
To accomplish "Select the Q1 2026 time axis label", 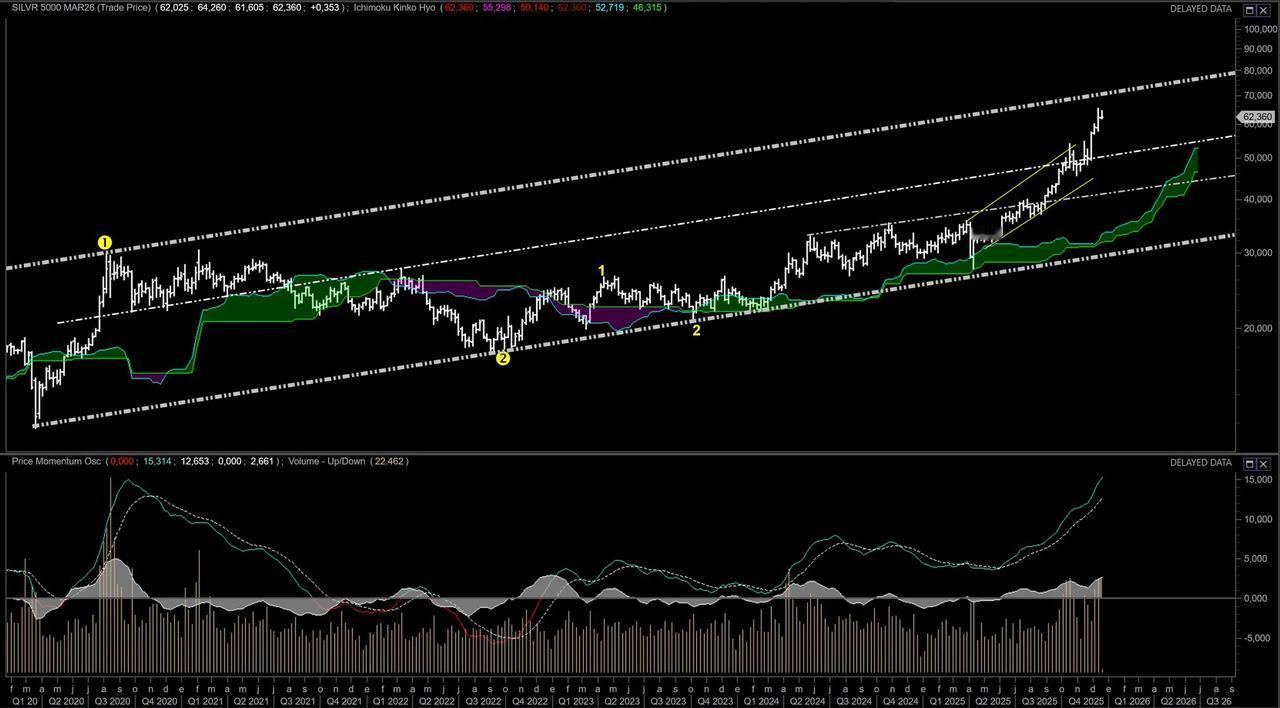I will click(1132, 702).
